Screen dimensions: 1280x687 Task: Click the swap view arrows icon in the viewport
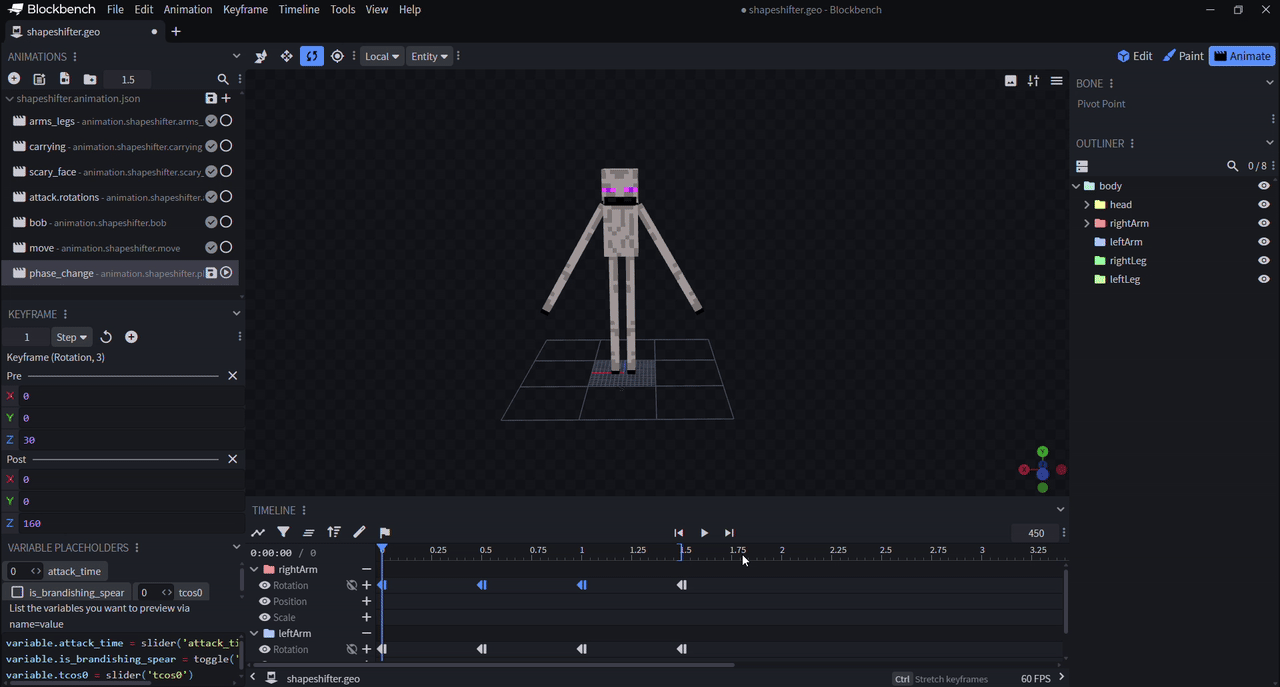[1033, 81]
